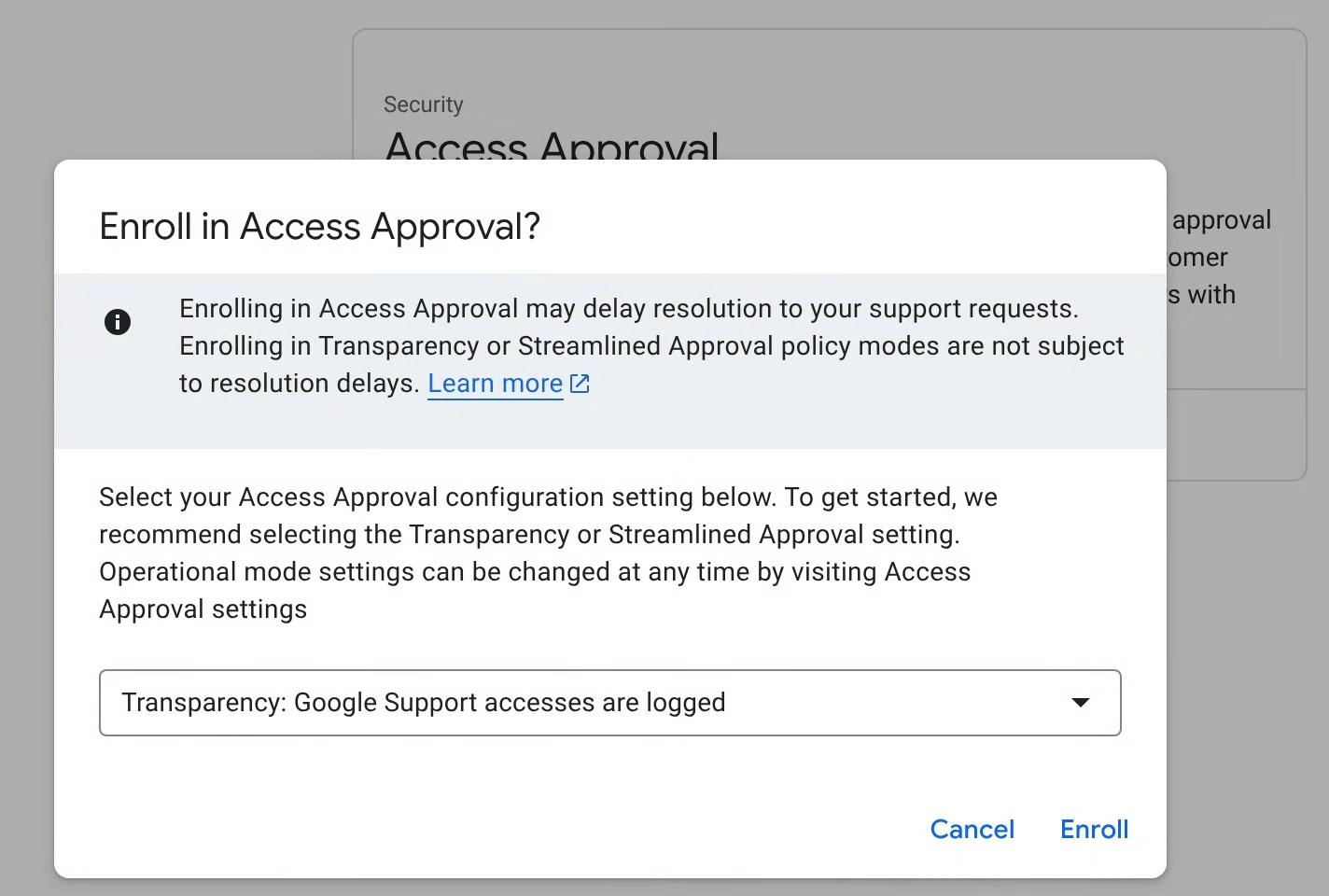Click the dropdown caret on the Transparency selector

coord(1081,703)
